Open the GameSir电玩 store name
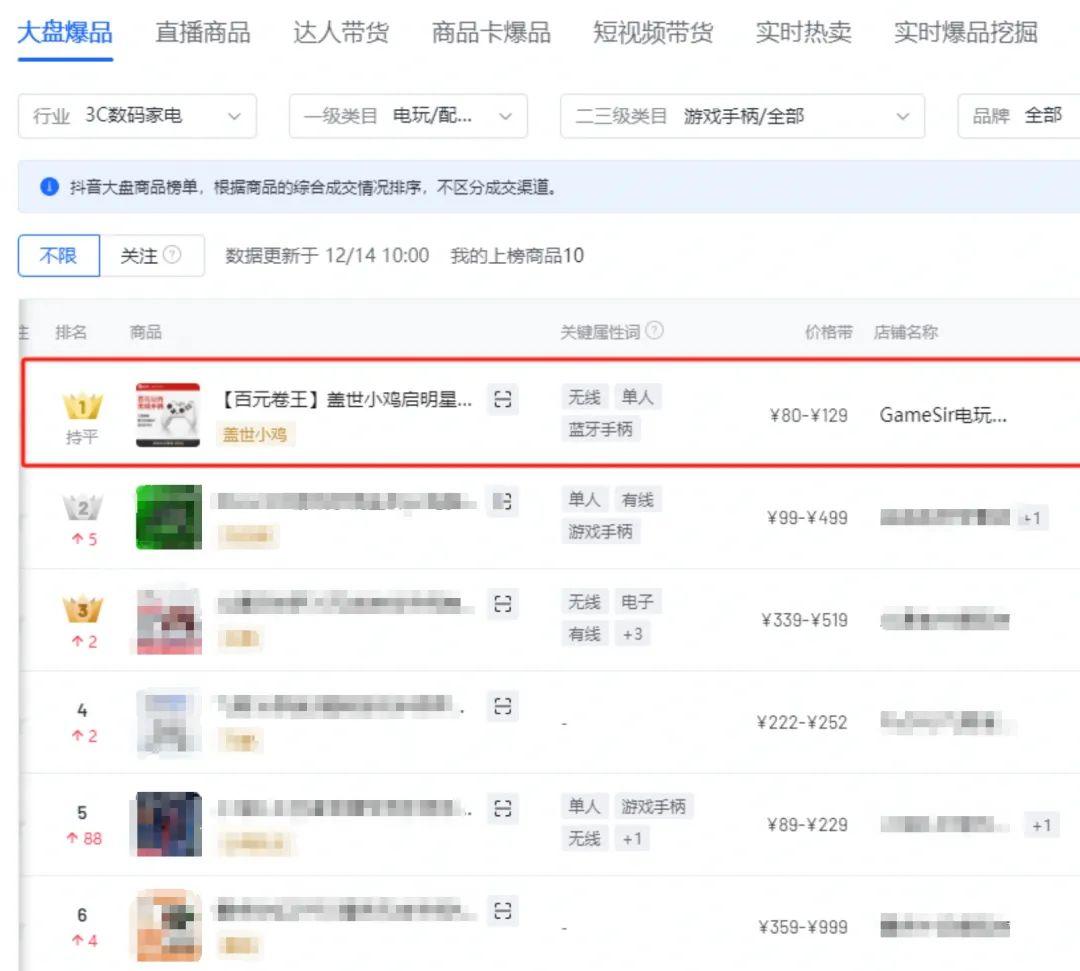The image size is (1080, 971). 943,415
